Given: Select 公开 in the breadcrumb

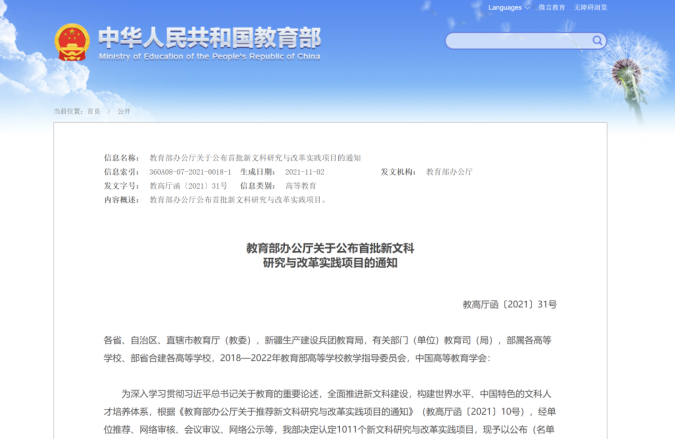Looking at the screenshot, I should pos(124,111).
